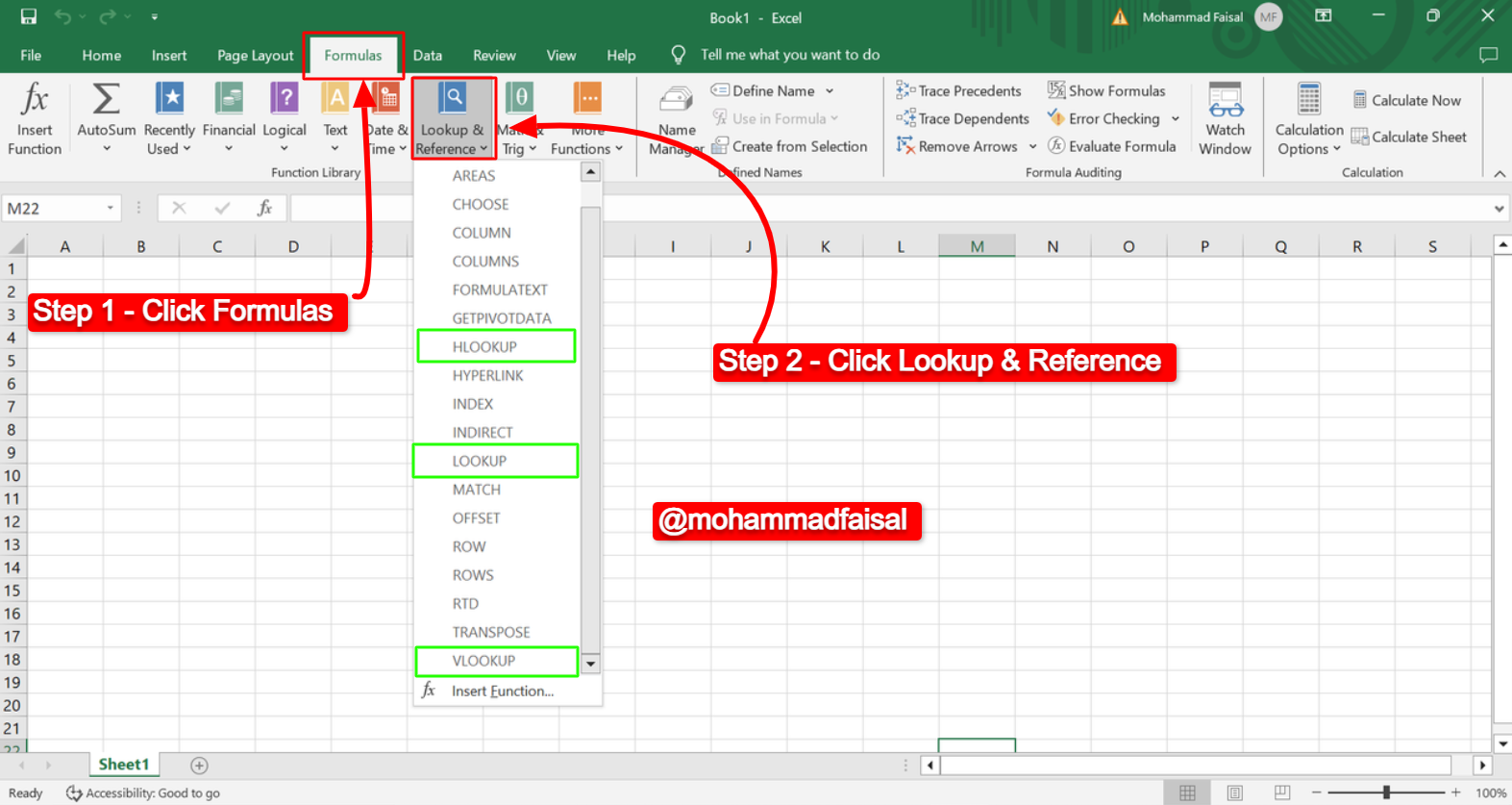Click the fx button beside the formula bar
Screen dimensions: 1512x805
(x=264, y=208)
